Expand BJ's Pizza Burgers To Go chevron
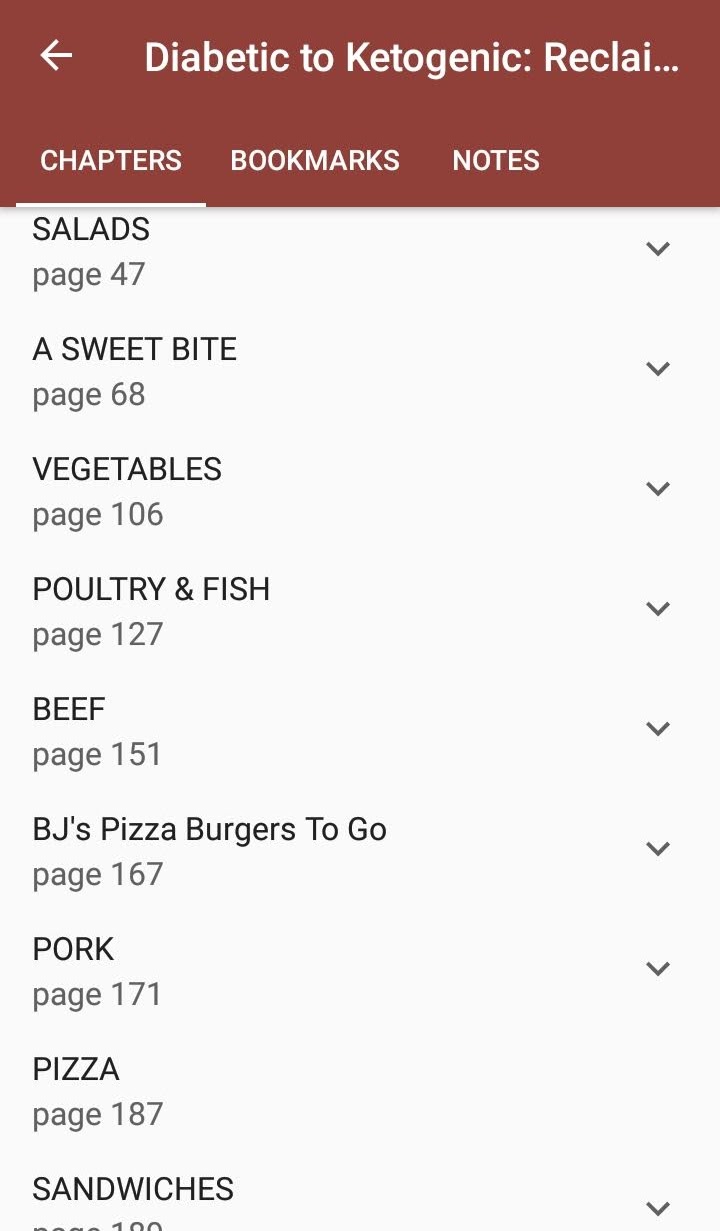 pyautogui.click(x=657, y=849)
